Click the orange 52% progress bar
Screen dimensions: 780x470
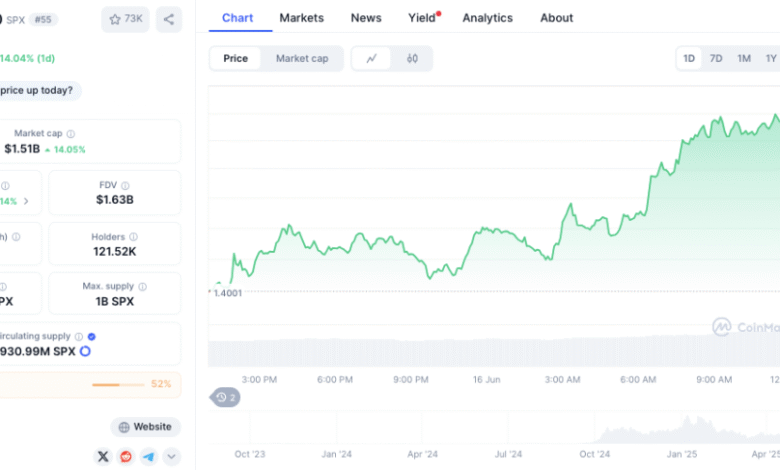pyautogui.click(x=119, y=384)
